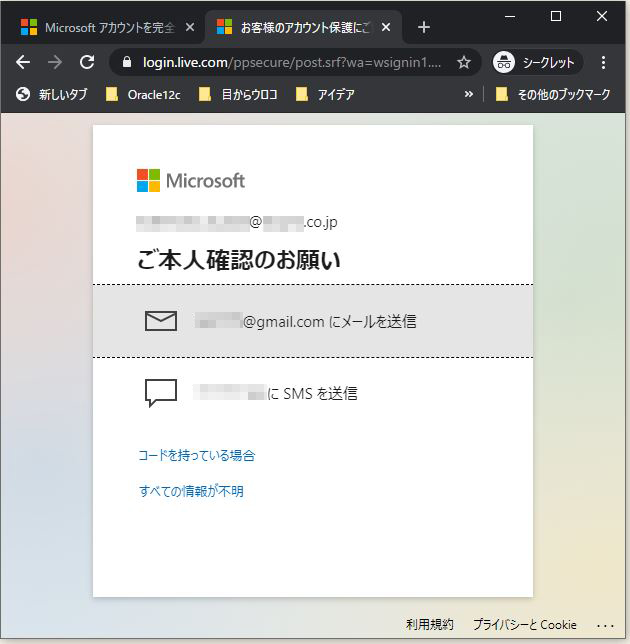Close the Microsoft アカウントを完全 tab
This screenshot has width=630, height=644.
coord(190,28)
